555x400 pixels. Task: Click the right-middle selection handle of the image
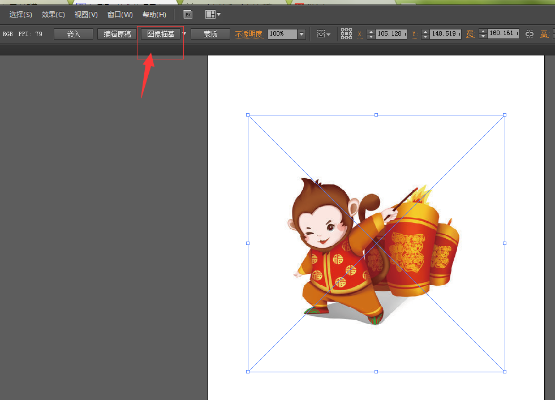click(504, 243)
